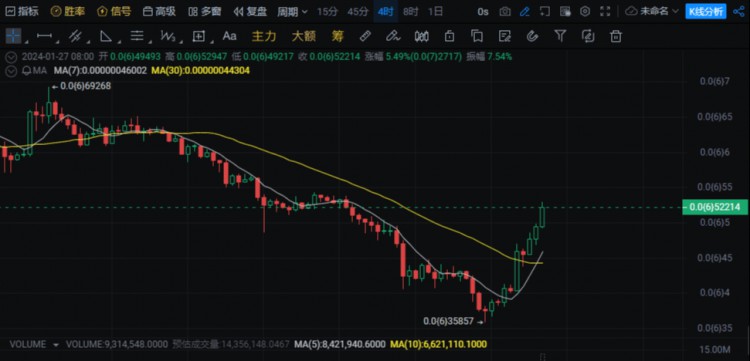750x361 pixels.
Task: Select the Aa text tool
Action: (230, 36)
